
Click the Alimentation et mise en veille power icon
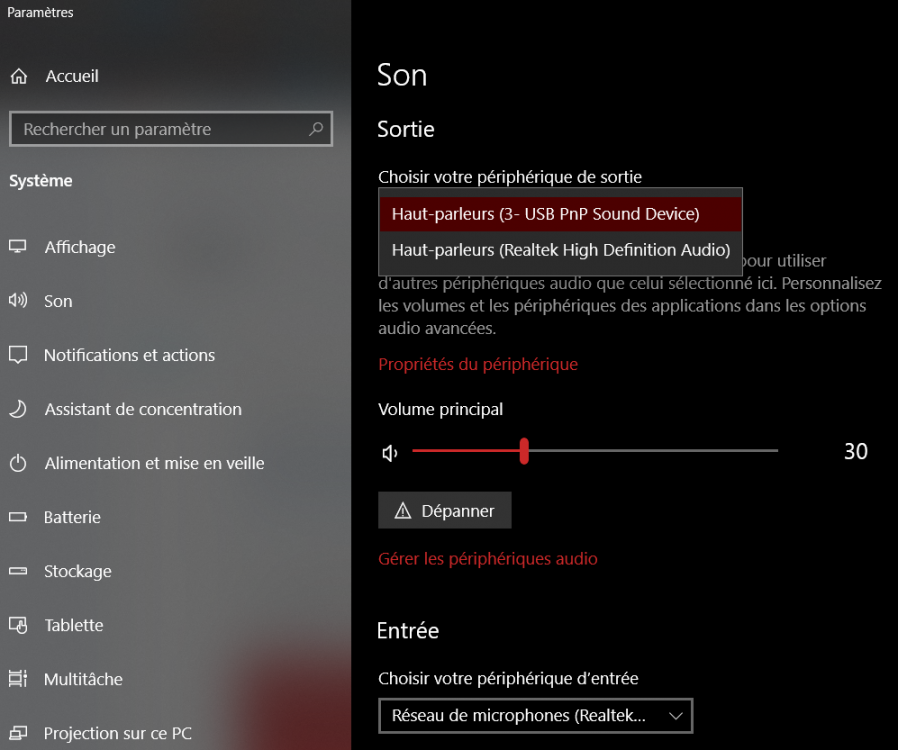(x=18, y=463)
